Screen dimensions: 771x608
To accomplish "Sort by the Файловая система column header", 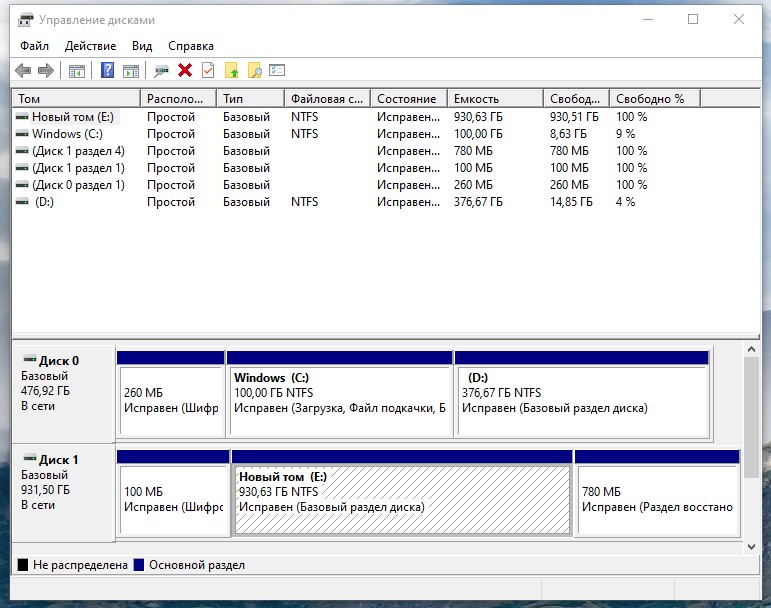I will pos(327,99).
